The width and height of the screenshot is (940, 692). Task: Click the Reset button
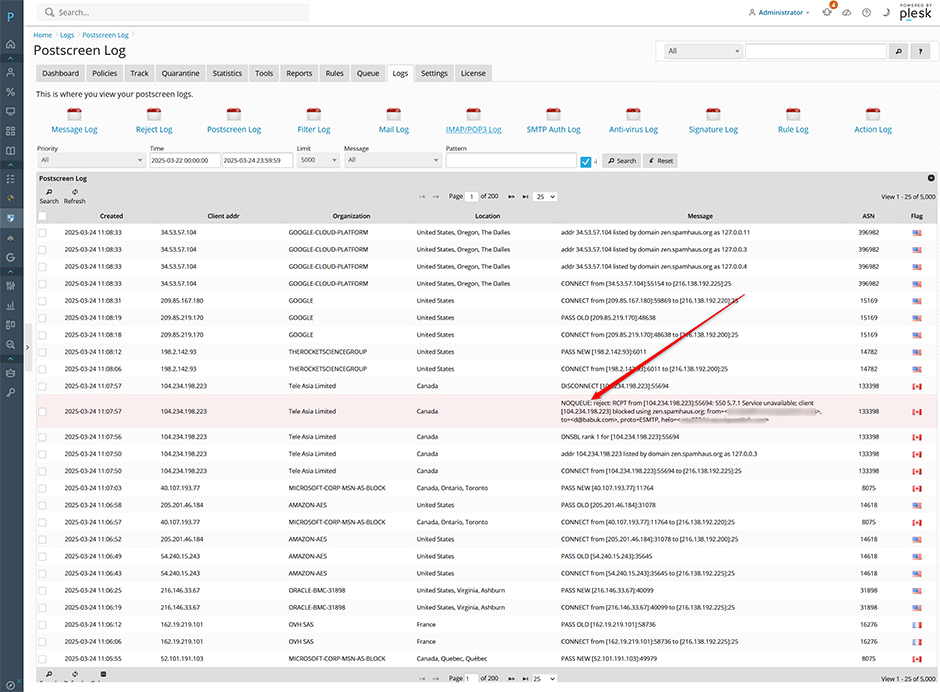click(x=660, y=161)
